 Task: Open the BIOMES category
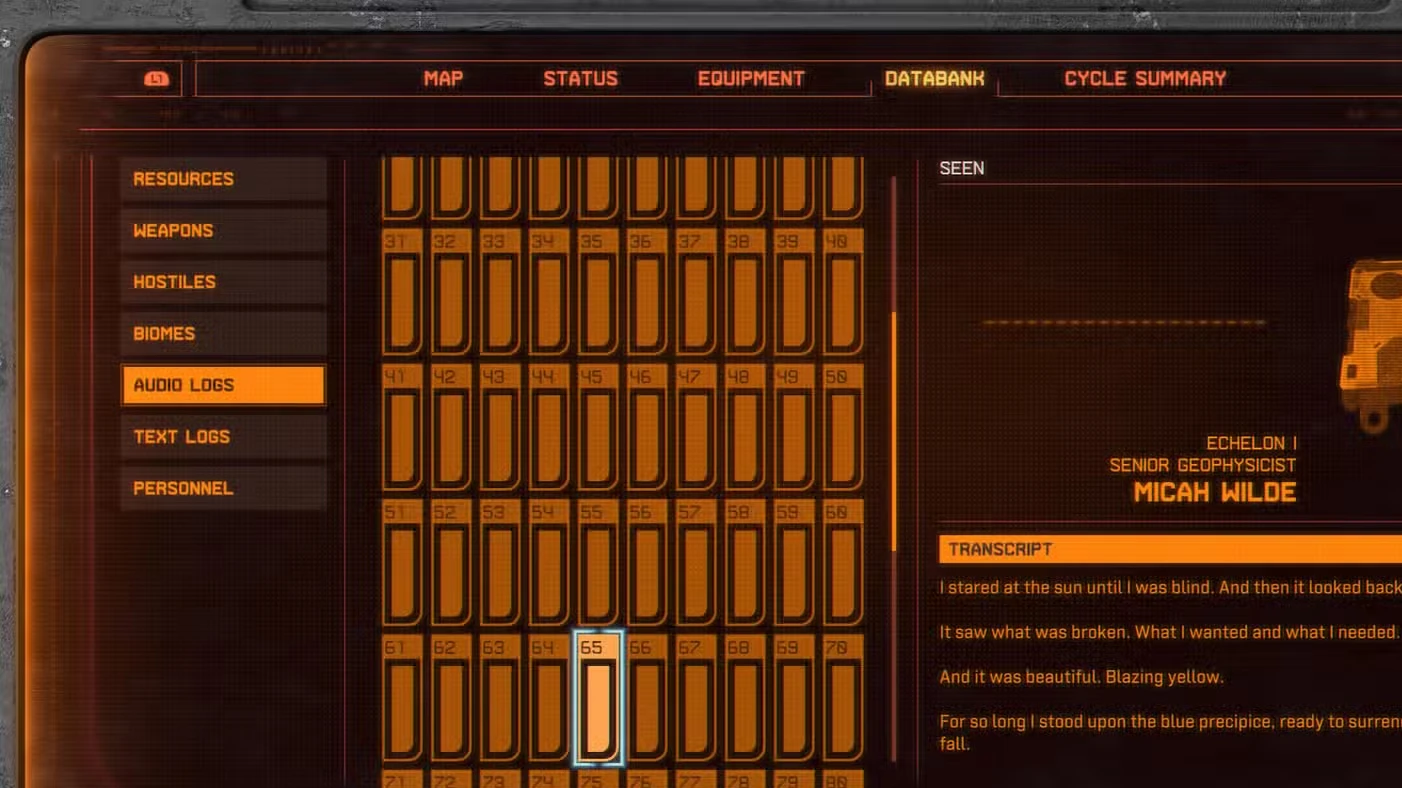(x=224, y=334)
